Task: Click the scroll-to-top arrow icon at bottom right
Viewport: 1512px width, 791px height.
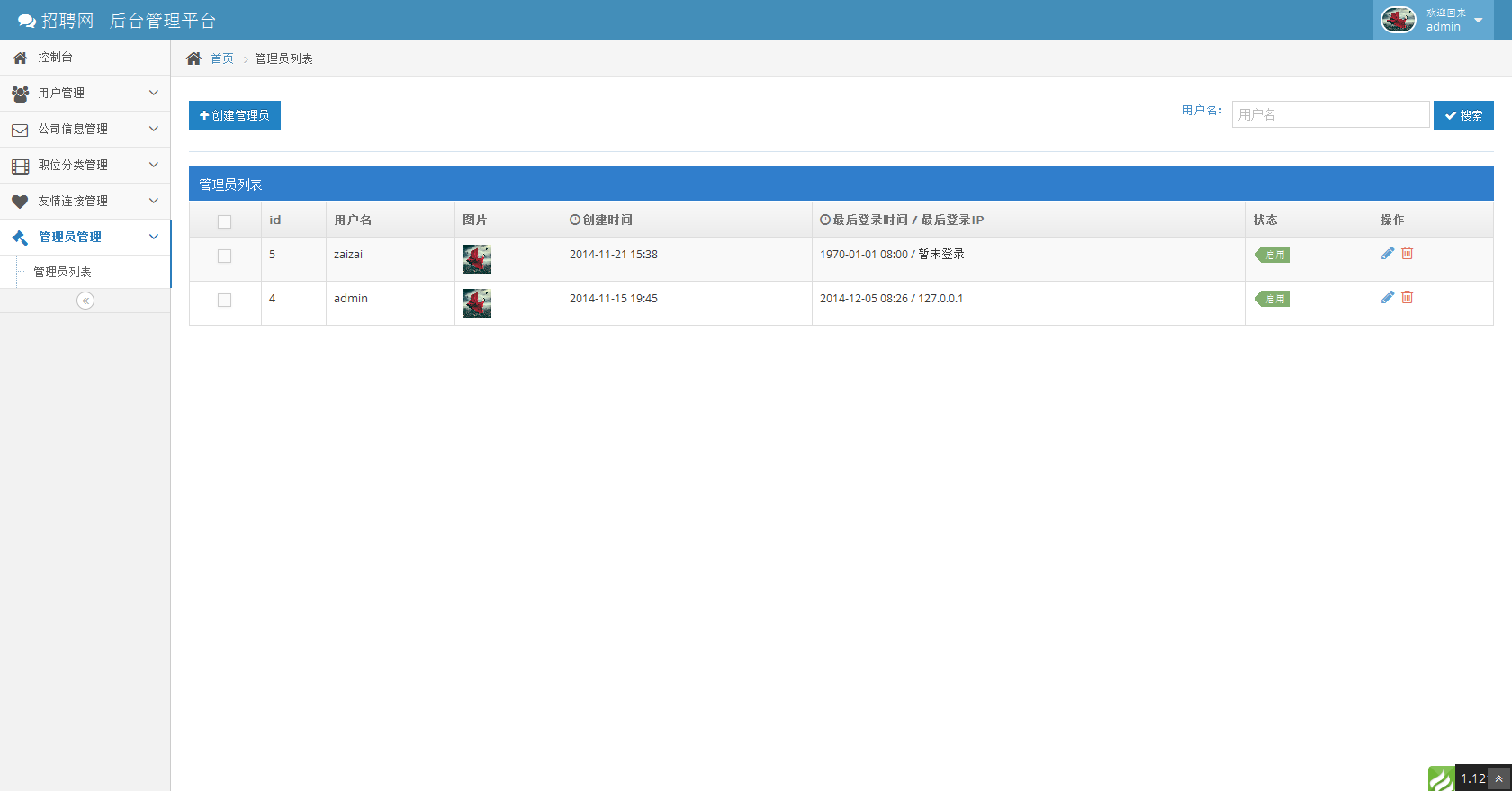Action: (x=1499, y=778)
